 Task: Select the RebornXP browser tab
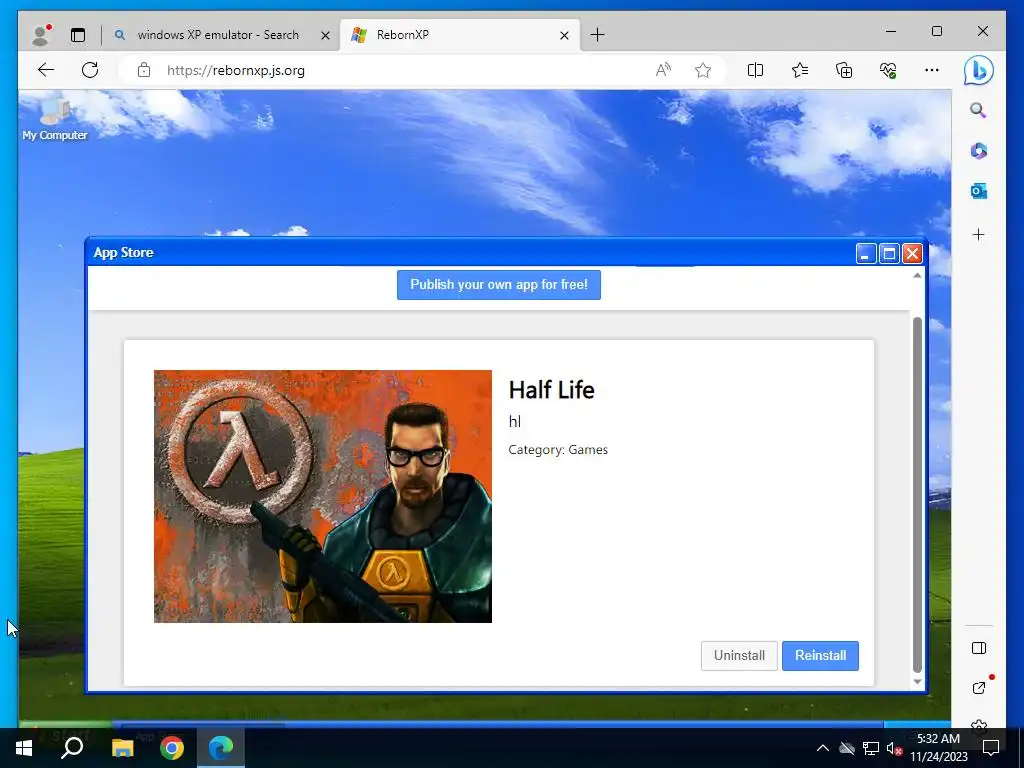[458, 35]
